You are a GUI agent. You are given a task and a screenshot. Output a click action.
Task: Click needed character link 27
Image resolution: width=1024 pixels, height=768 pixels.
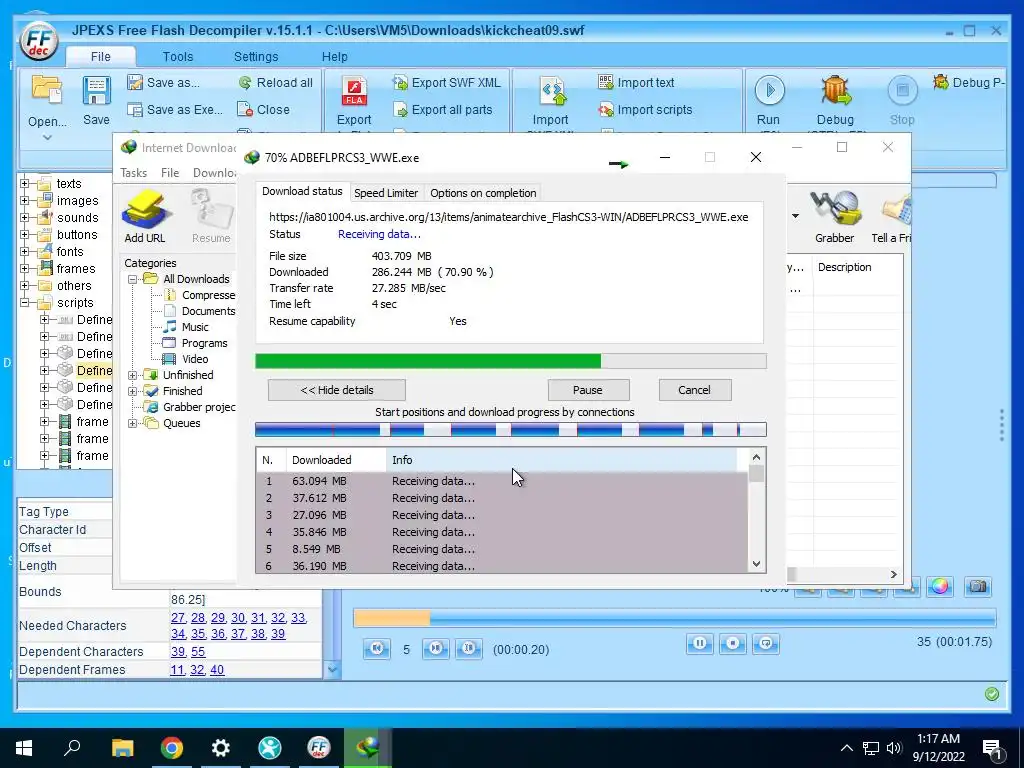178,617
